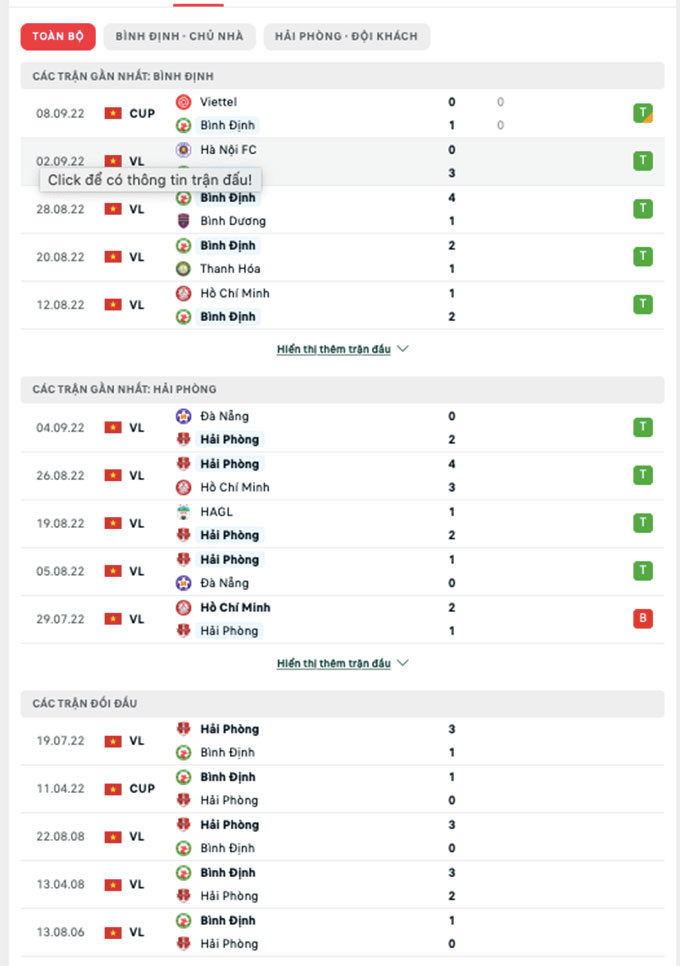680x966 pixels.
Task: Open 'Hiển thị thêm trận đấu' link under Hải Phòng
Action: (x=333, y=663)
